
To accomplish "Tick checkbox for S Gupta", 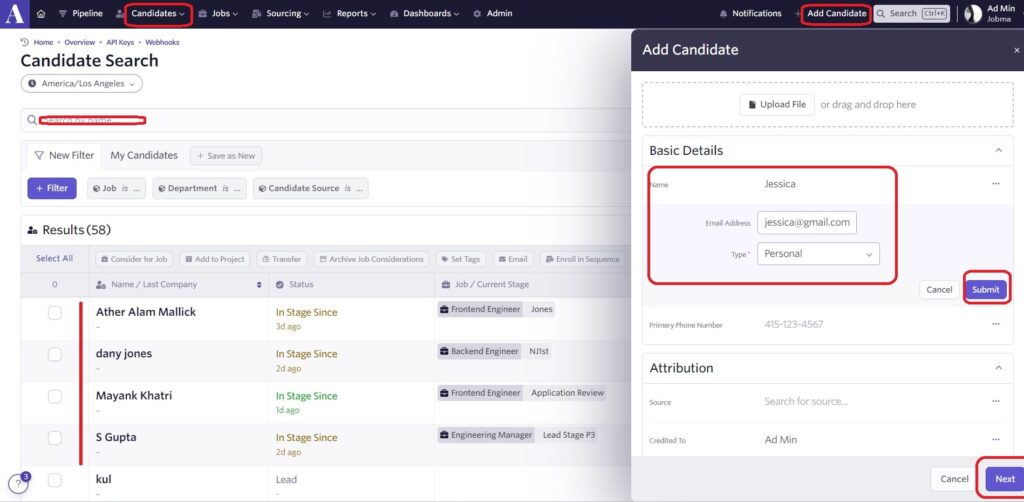I will (x=55, y=438).
